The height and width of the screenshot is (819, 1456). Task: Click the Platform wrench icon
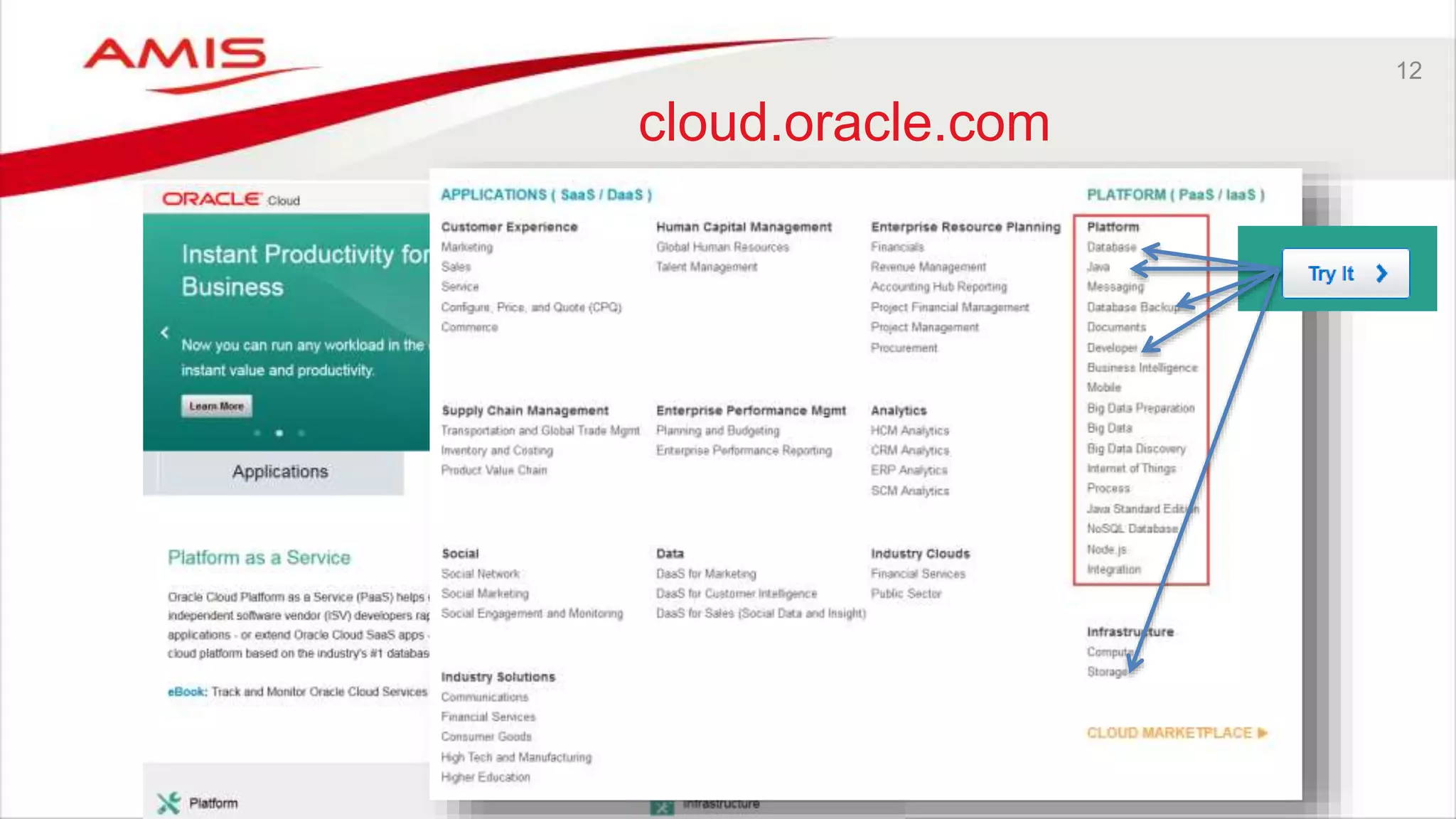[168, 803]
